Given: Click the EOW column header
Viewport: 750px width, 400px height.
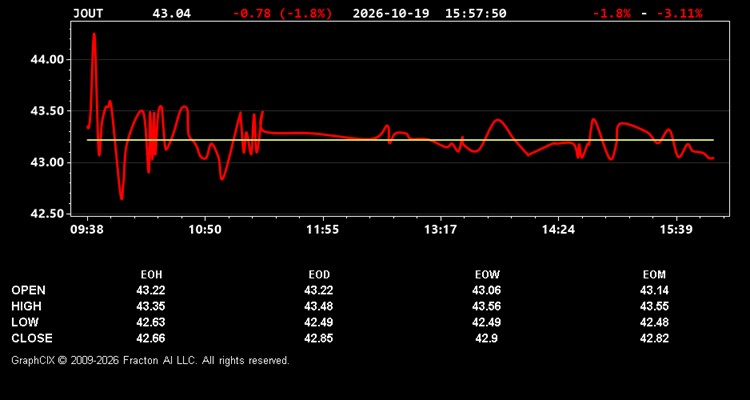Looking at the screenshot, I should (x=487, y=275).
